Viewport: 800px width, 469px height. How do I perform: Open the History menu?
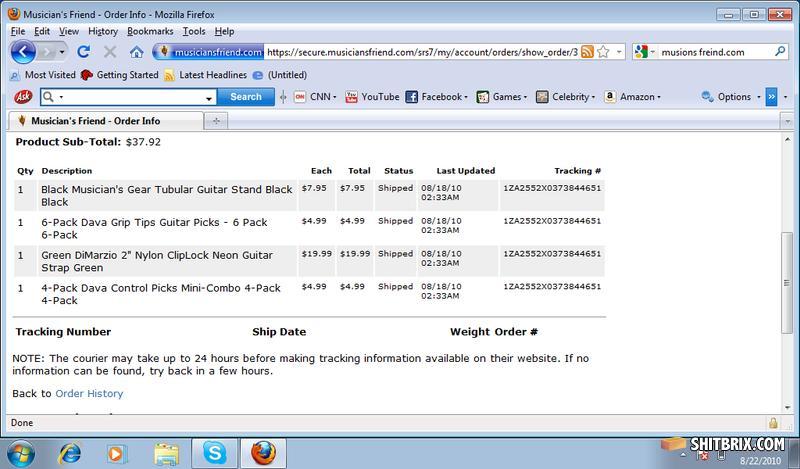(x=103, y=31)
